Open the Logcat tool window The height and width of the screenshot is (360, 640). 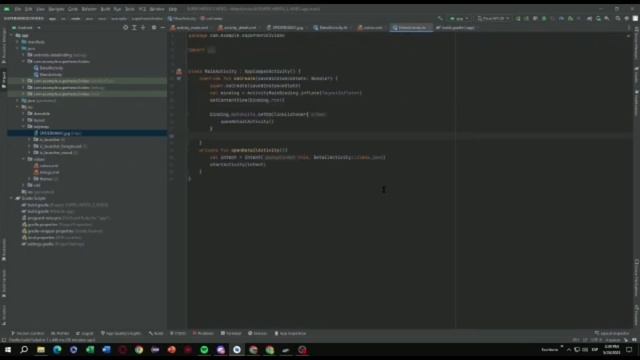click(84, 333)
